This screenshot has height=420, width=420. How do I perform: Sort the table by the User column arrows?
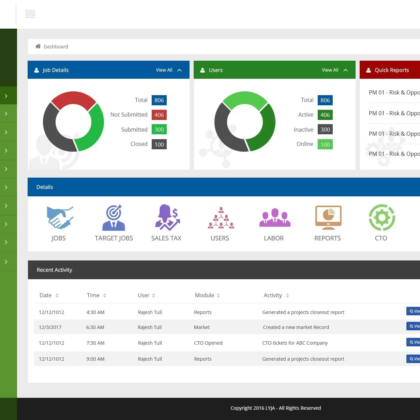point(154,296)
